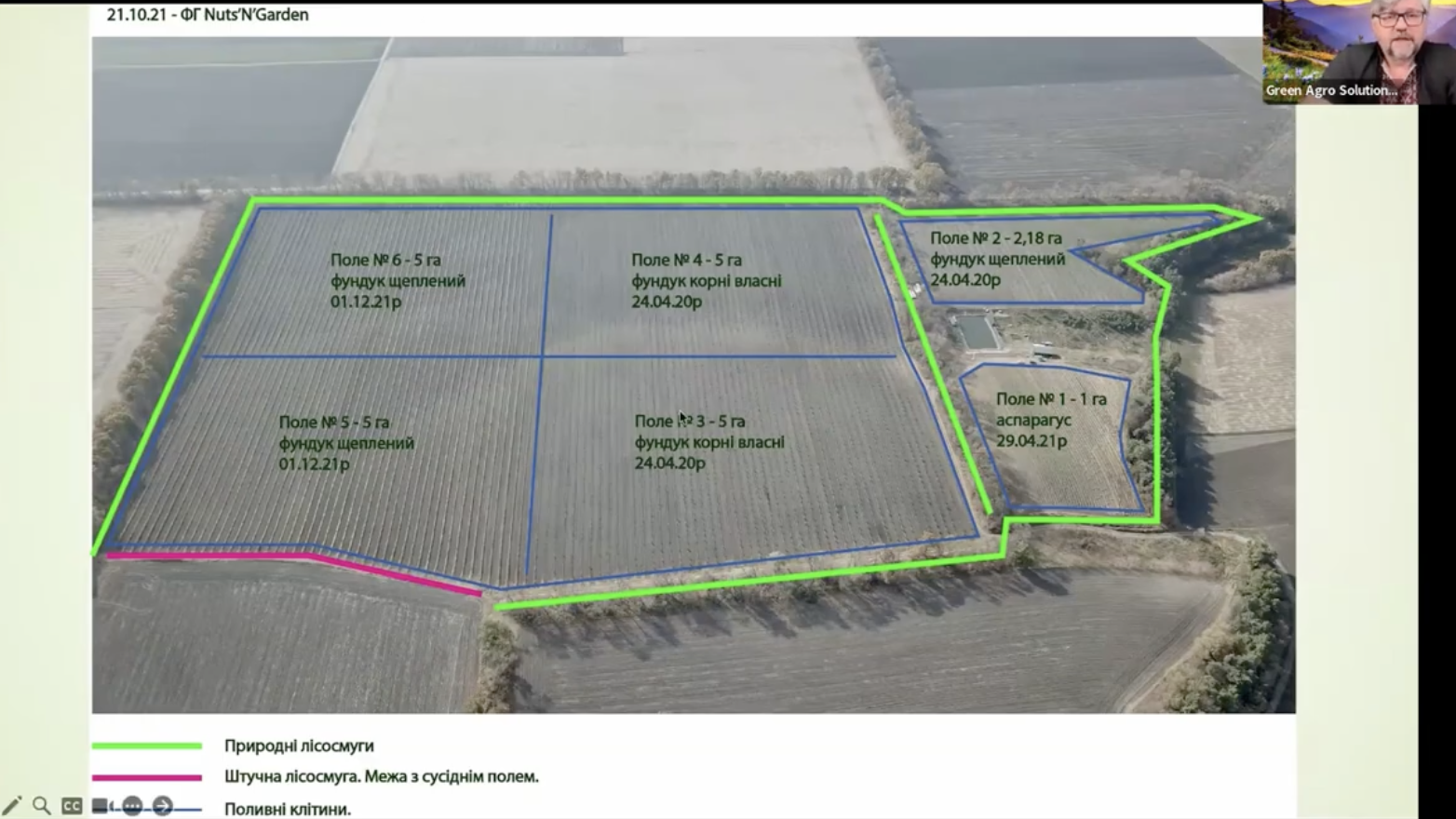The width and height of the screenshot is (1456, 819).
Task: Select the 'Поле № 1' аспарагус label
Action: [1051, 399]
